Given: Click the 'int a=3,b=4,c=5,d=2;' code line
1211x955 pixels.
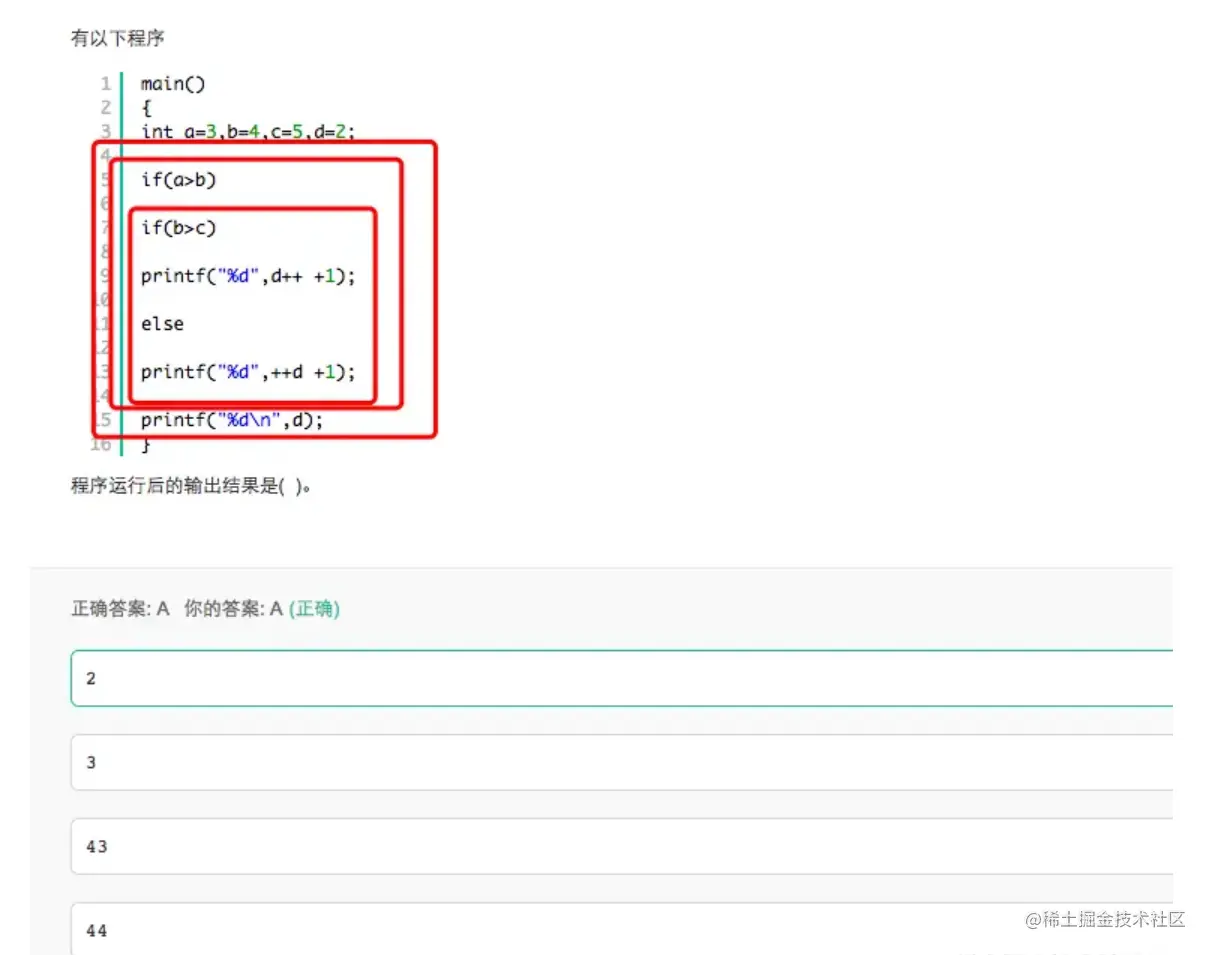Looking at the screenshot, I should click(248, 131).
